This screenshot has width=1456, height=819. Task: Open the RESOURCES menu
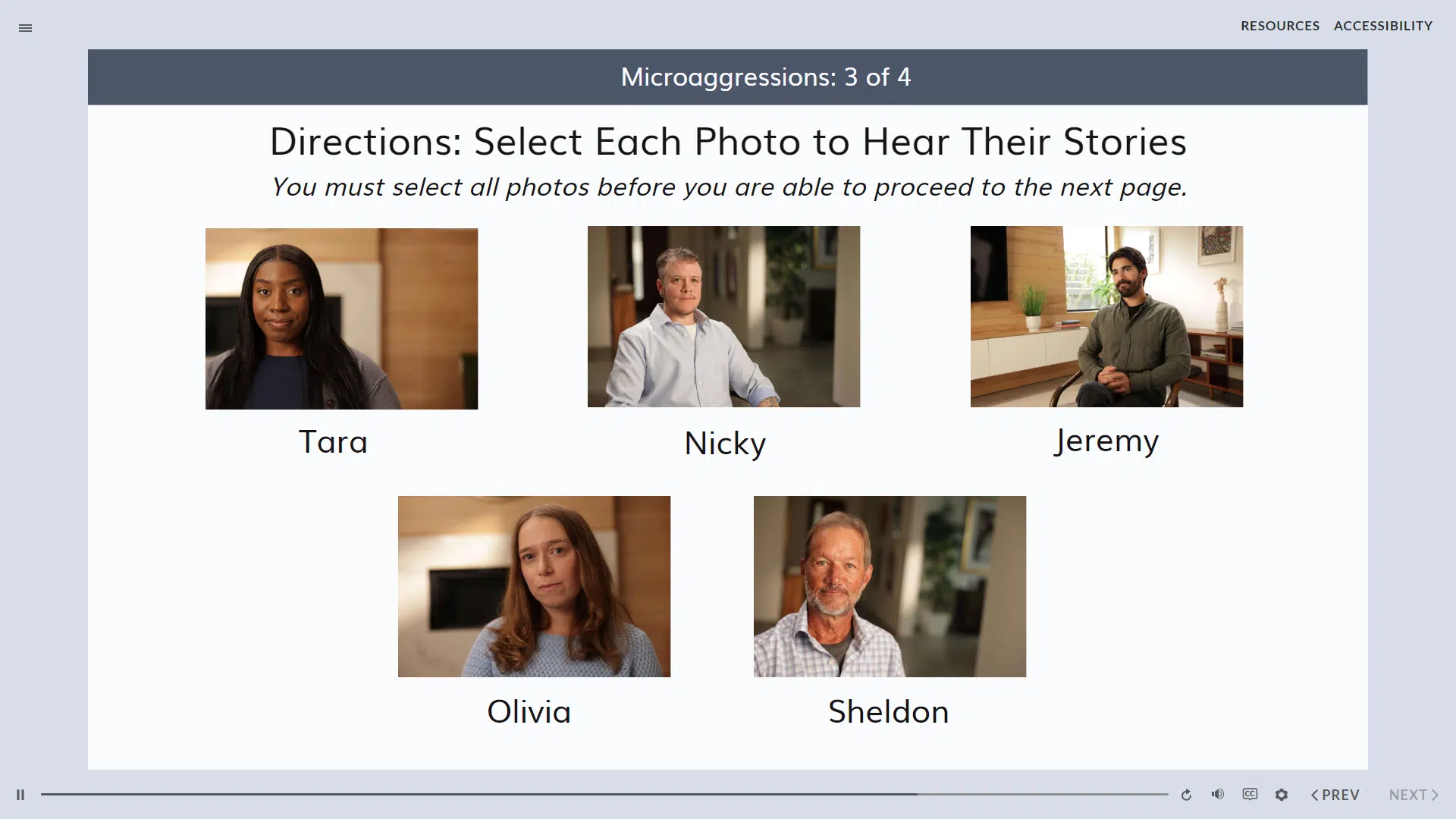(x=1280, y=26)
